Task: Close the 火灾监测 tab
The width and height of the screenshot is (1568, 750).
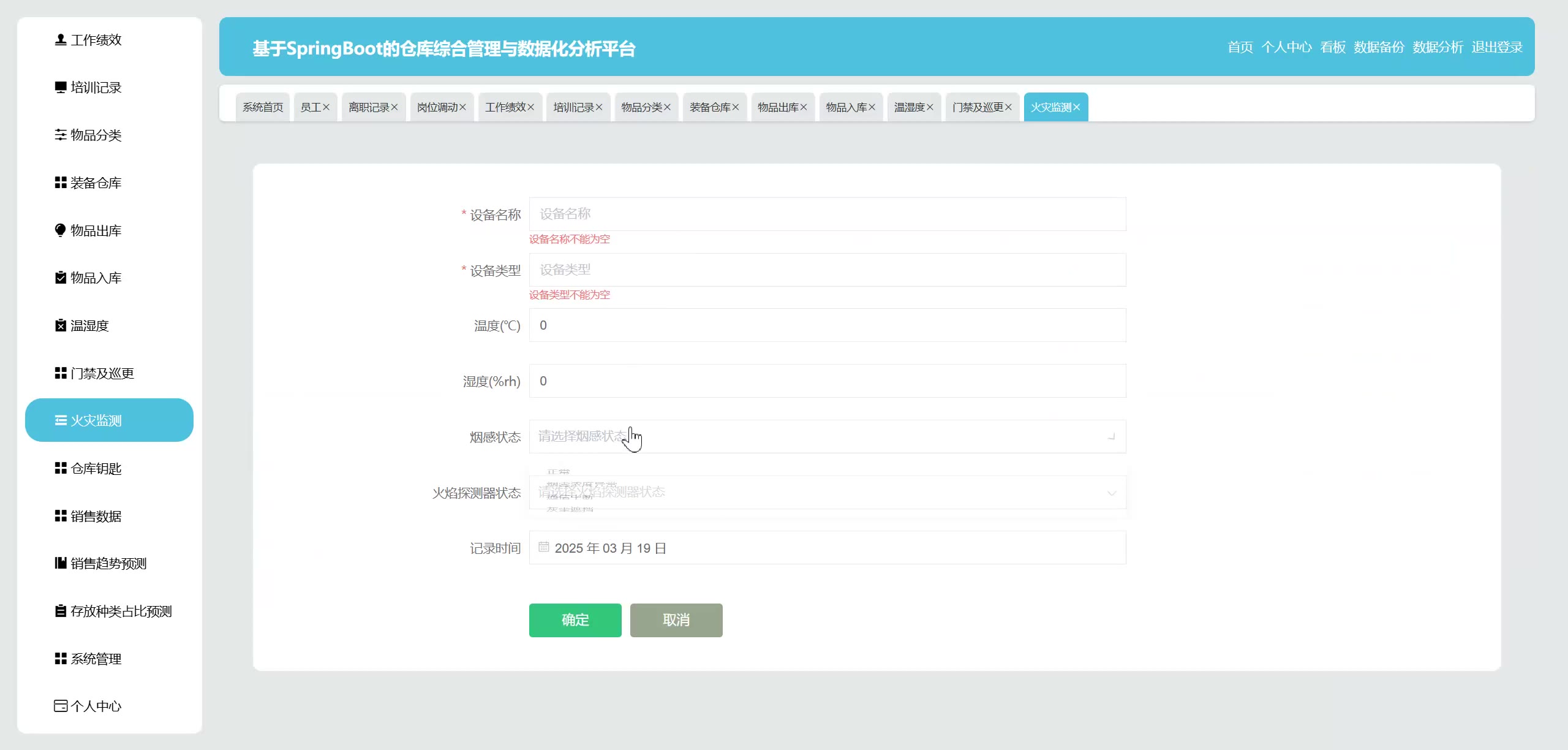Action: pos(1076,107)
